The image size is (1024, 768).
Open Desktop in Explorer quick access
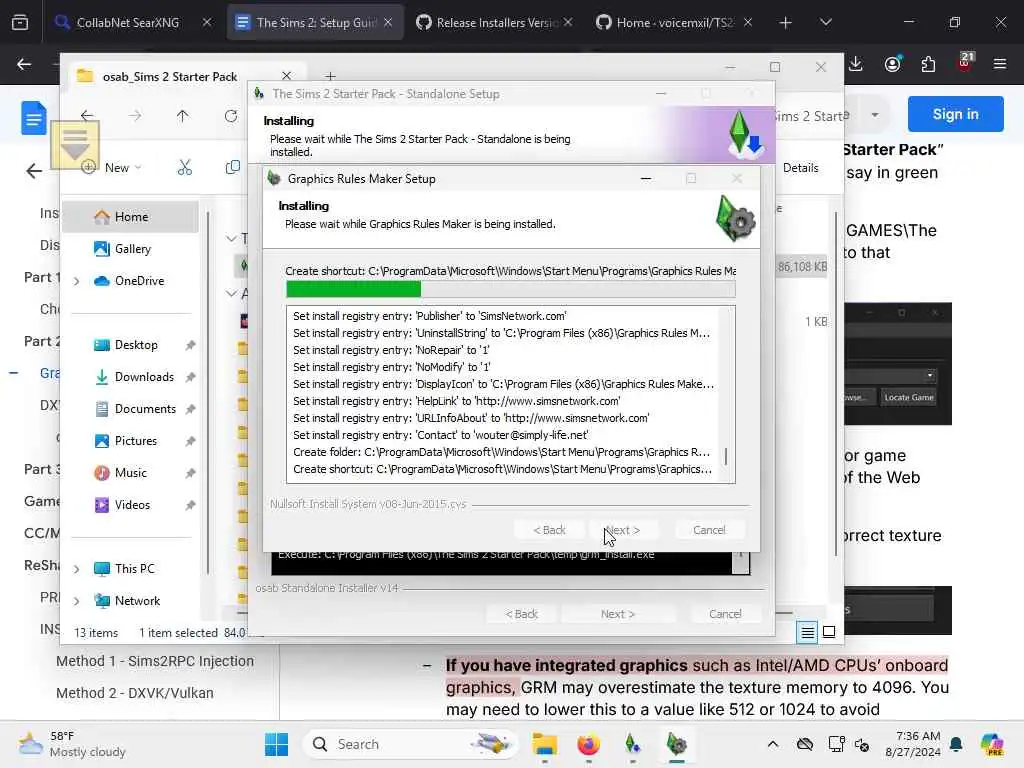[x=136, y=345]
